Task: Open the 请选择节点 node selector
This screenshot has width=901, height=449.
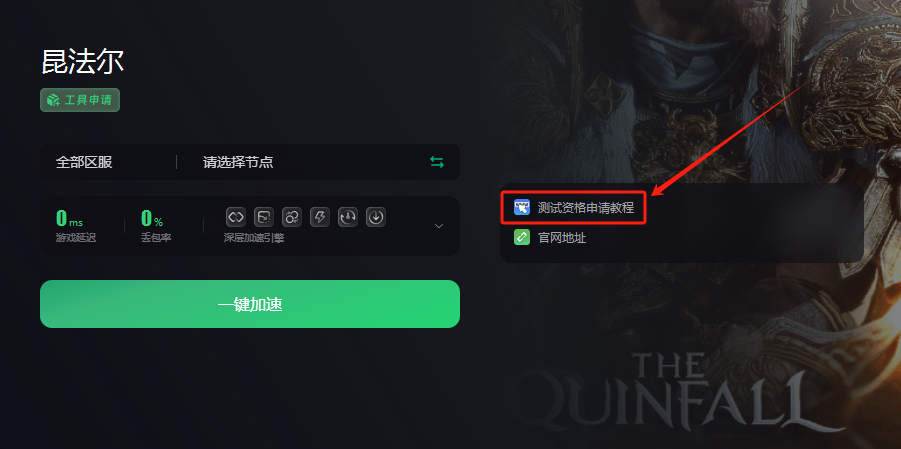Action: 238,162
